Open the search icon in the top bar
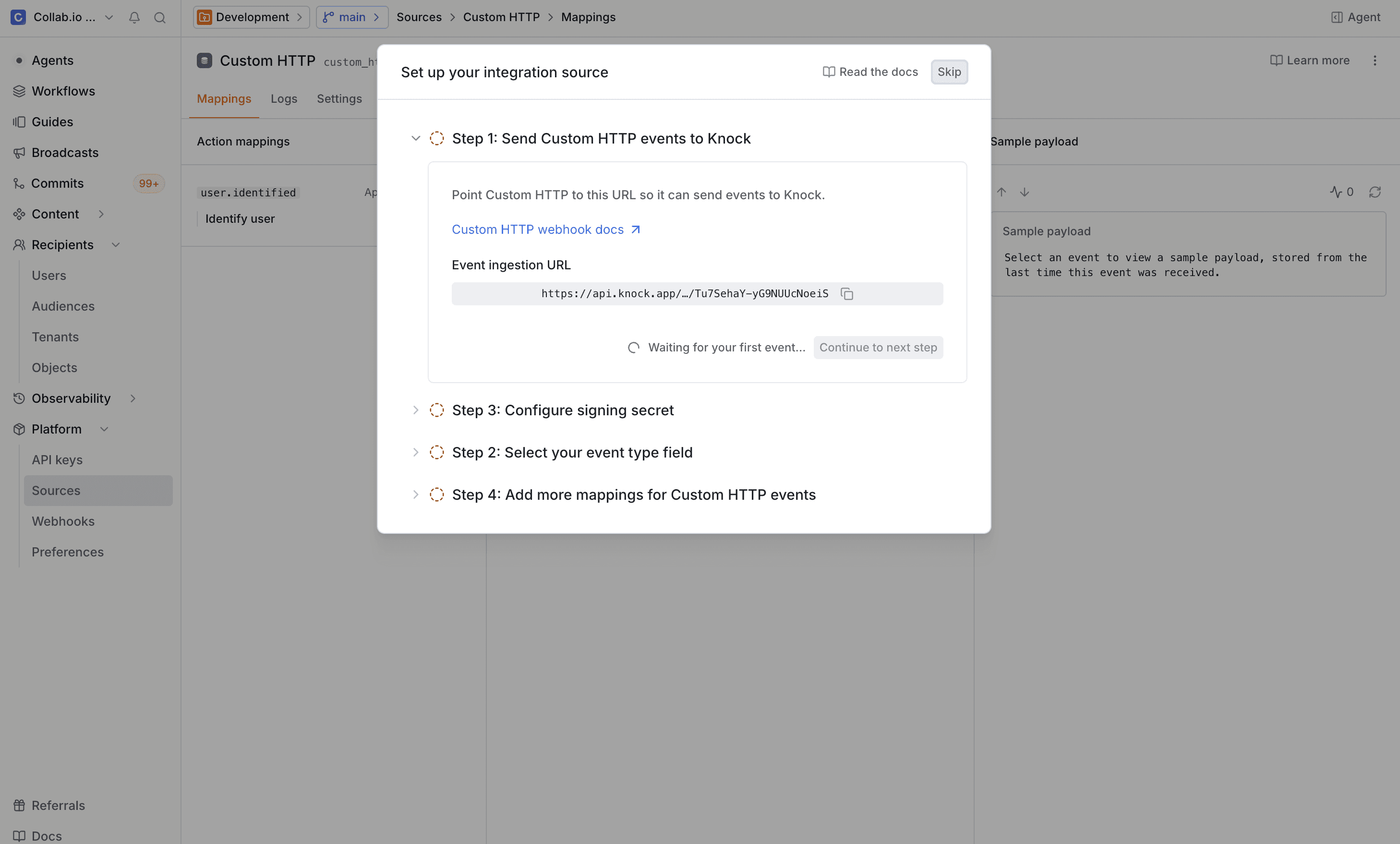 pos(160,18)
